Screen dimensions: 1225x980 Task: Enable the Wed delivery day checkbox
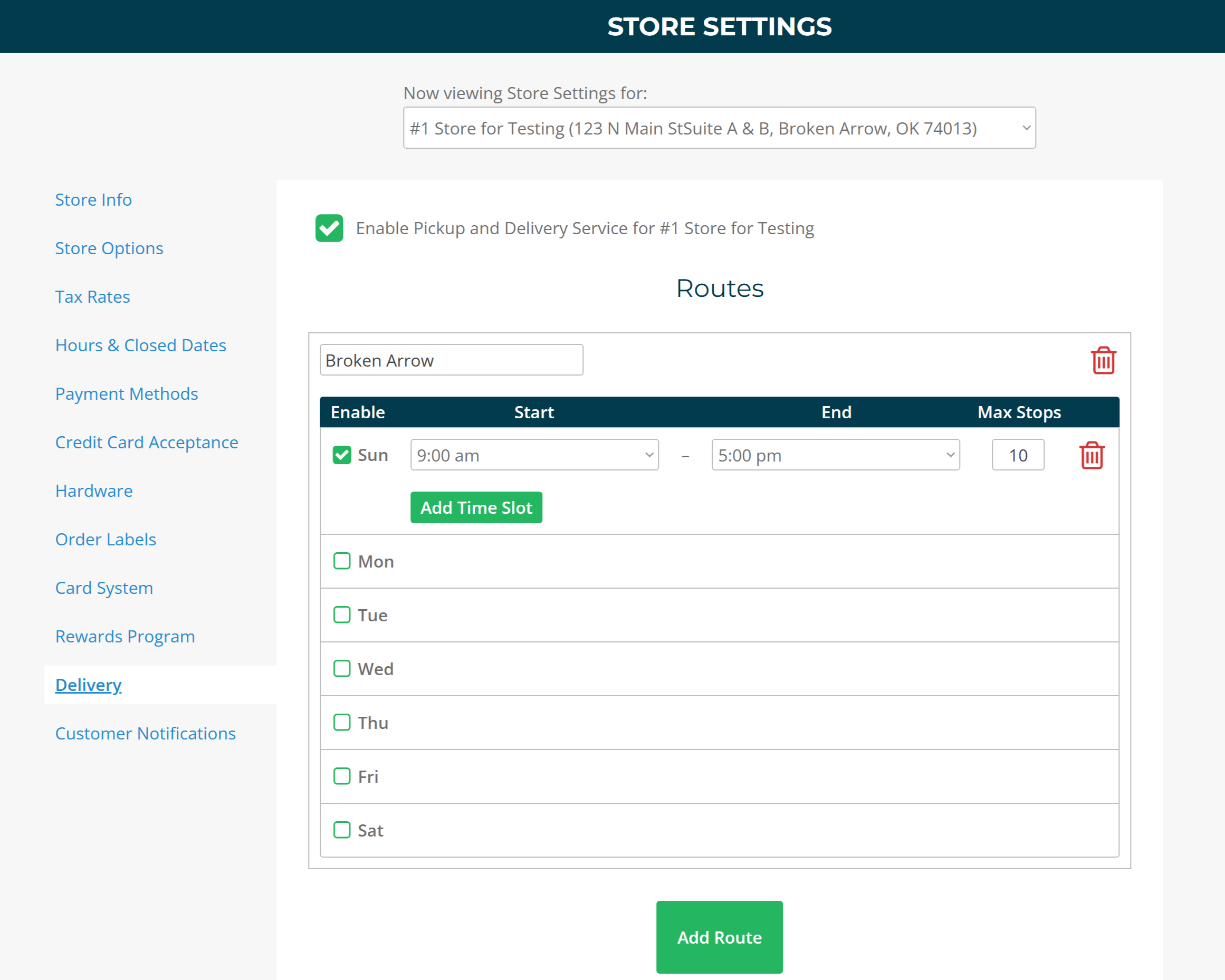coord(341,669)
